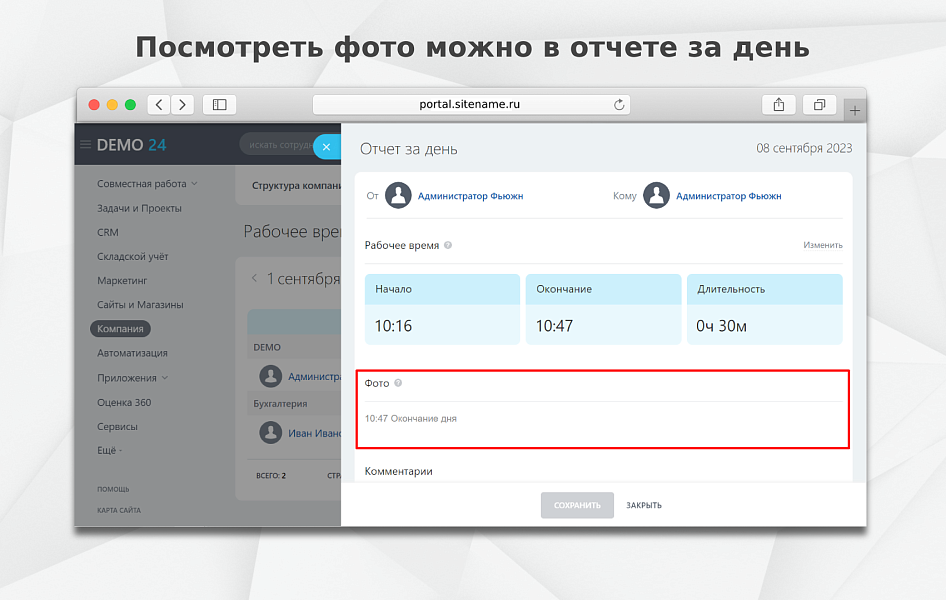Screen dimensions: 946x600
Task: Click the 10:47 Окончание дня photo entry
Action: [410, 418]
